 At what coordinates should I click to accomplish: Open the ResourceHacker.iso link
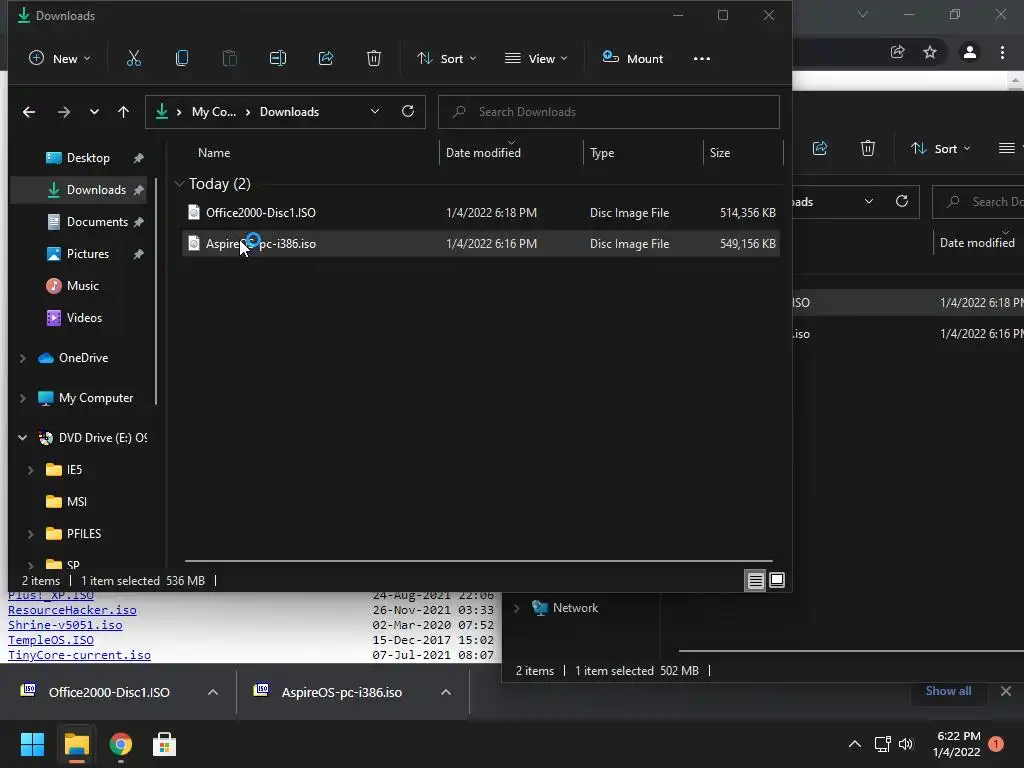point(72,610)
